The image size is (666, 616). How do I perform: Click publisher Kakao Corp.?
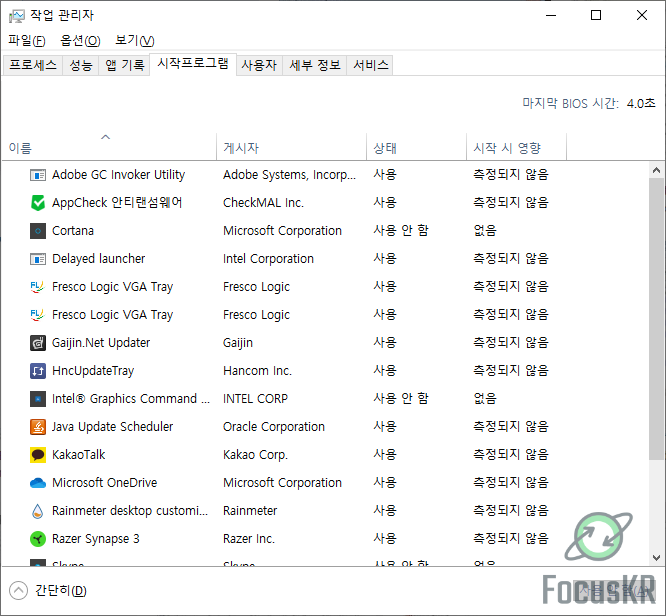tap(255, 455)
